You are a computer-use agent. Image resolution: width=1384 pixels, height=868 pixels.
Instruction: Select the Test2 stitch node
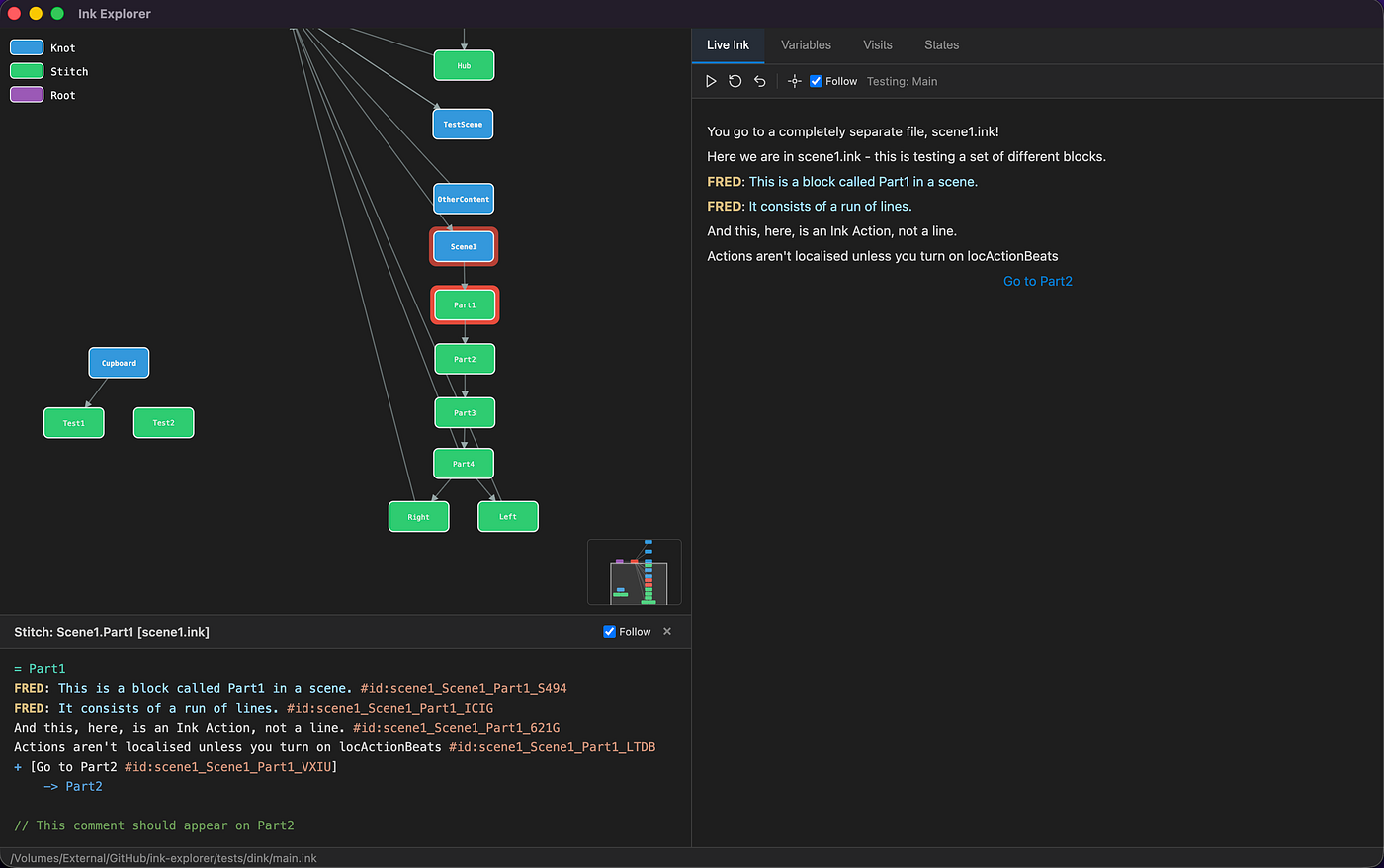(x=163, y=422)
